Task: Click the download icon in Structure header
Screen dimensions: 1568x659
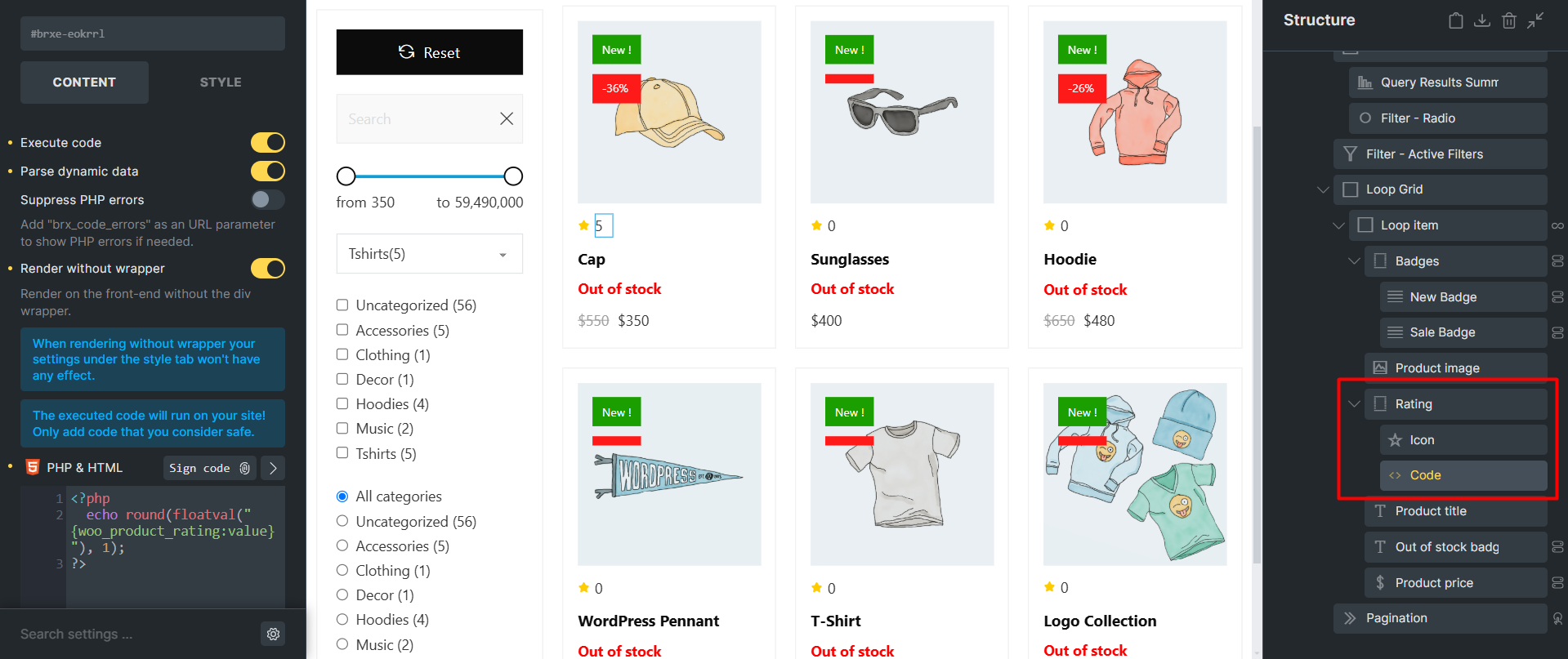Action: click(1482, 20)
